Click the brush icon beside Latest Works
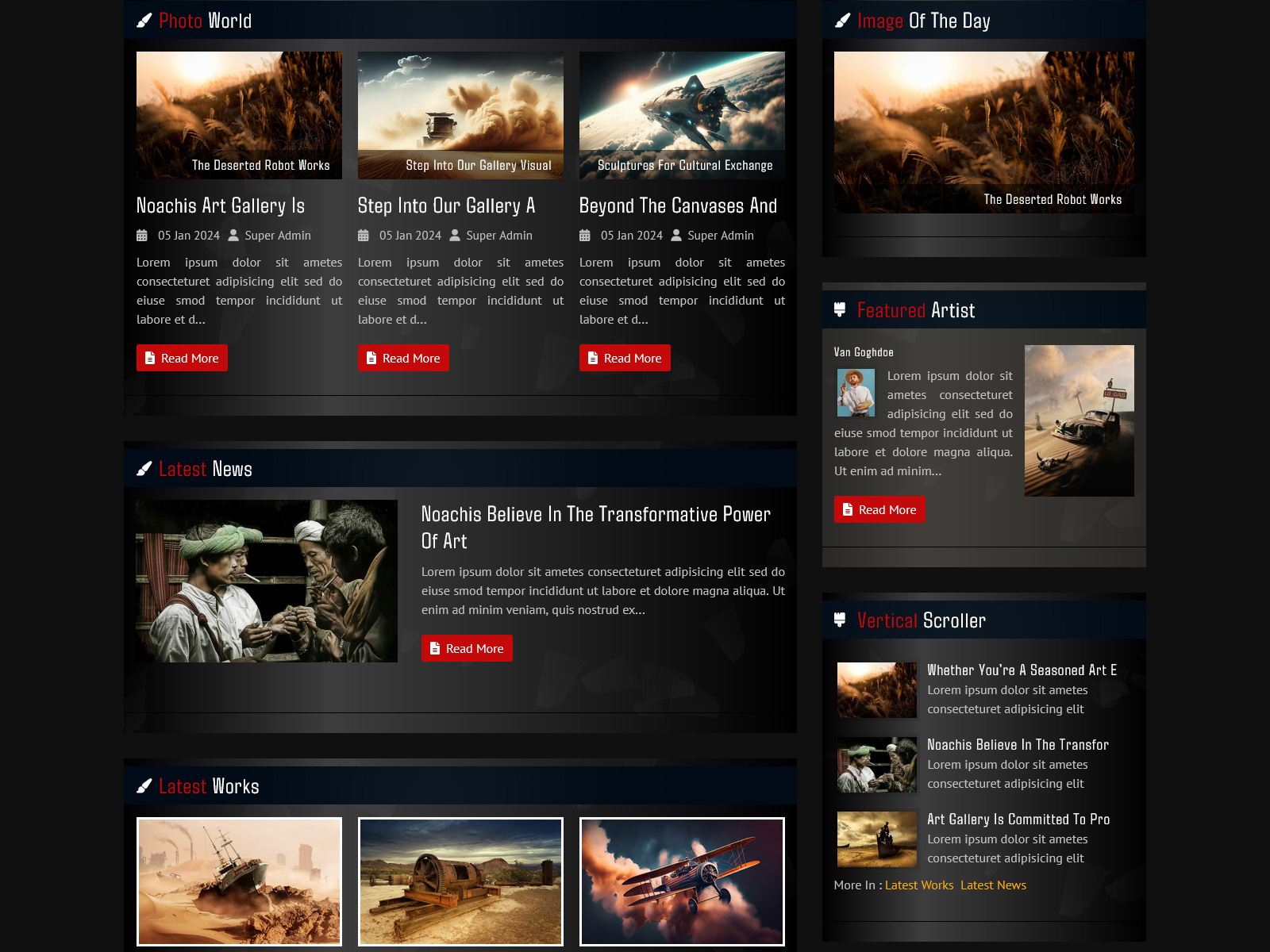1270x952 pixels. tap(144, 786)
